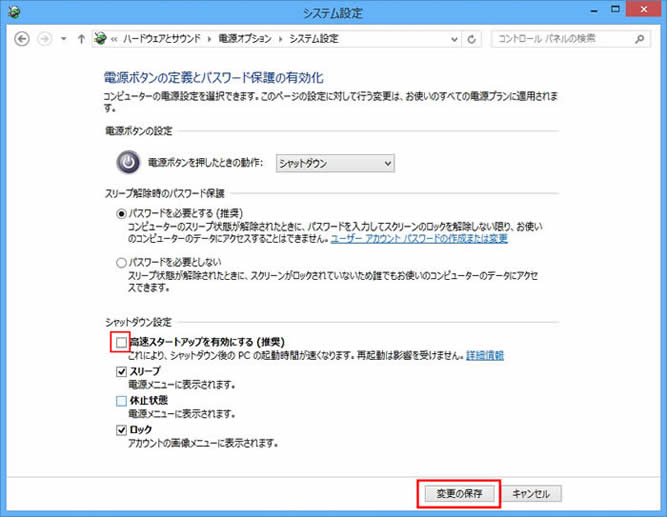Go forward with the forward arrow
The height and width of the screenshot is (517, 667).
pyautogui.click(x=44, y=39)
